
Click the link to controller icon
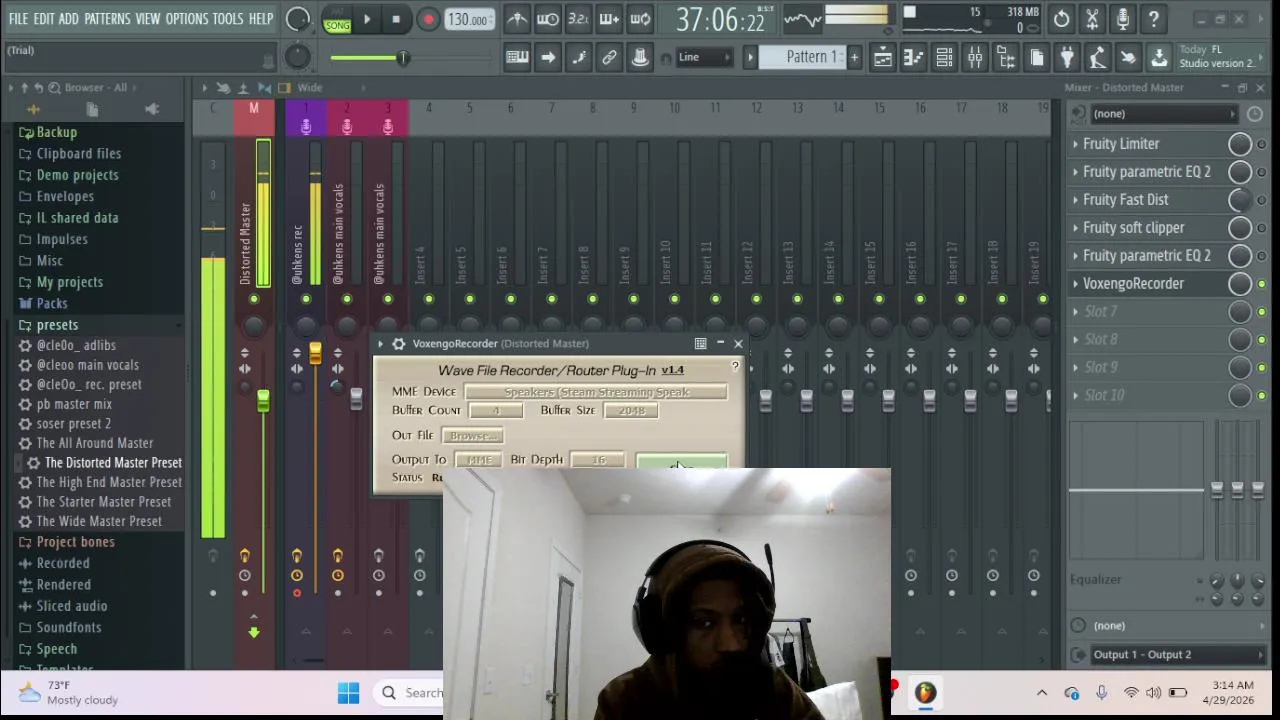609,57
